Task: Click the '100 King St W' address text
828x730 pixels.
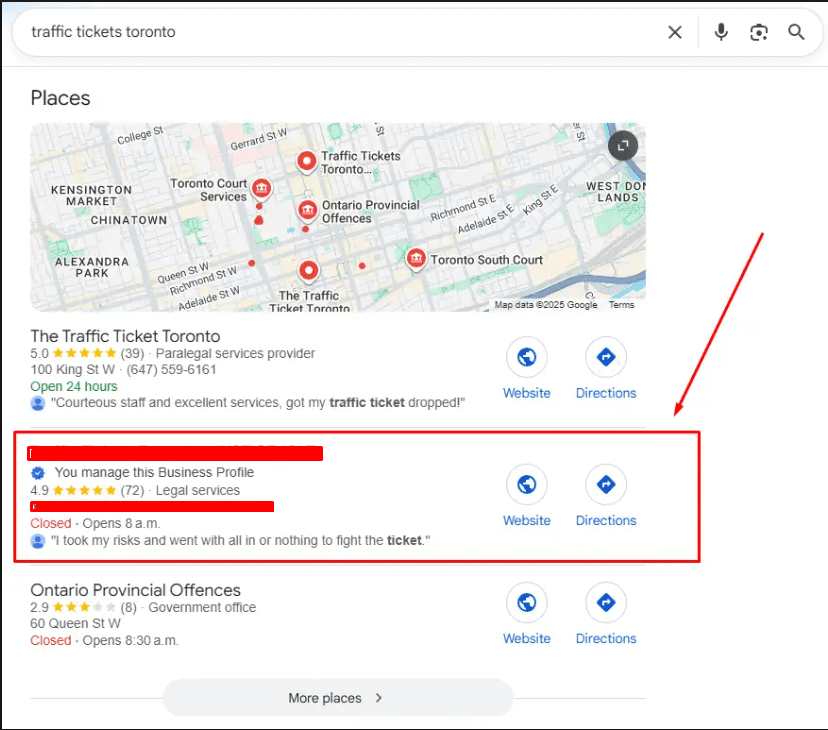Action: (x=72, y=370)
